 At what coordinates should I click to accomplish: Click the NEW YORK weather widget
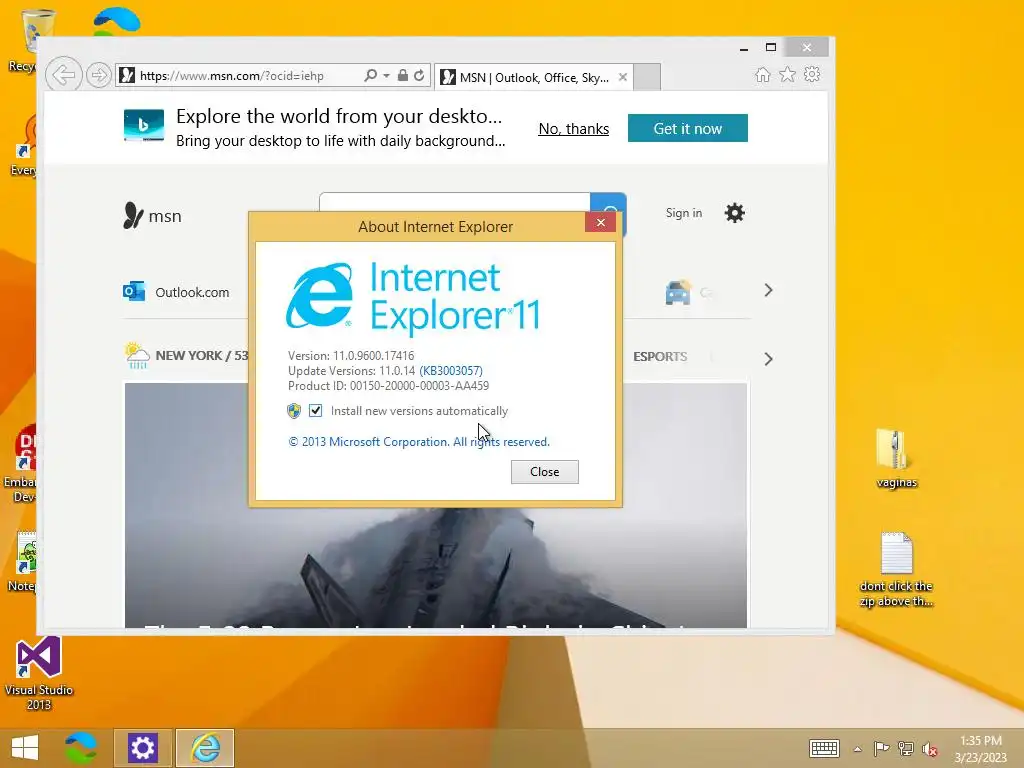coord(187,355)
